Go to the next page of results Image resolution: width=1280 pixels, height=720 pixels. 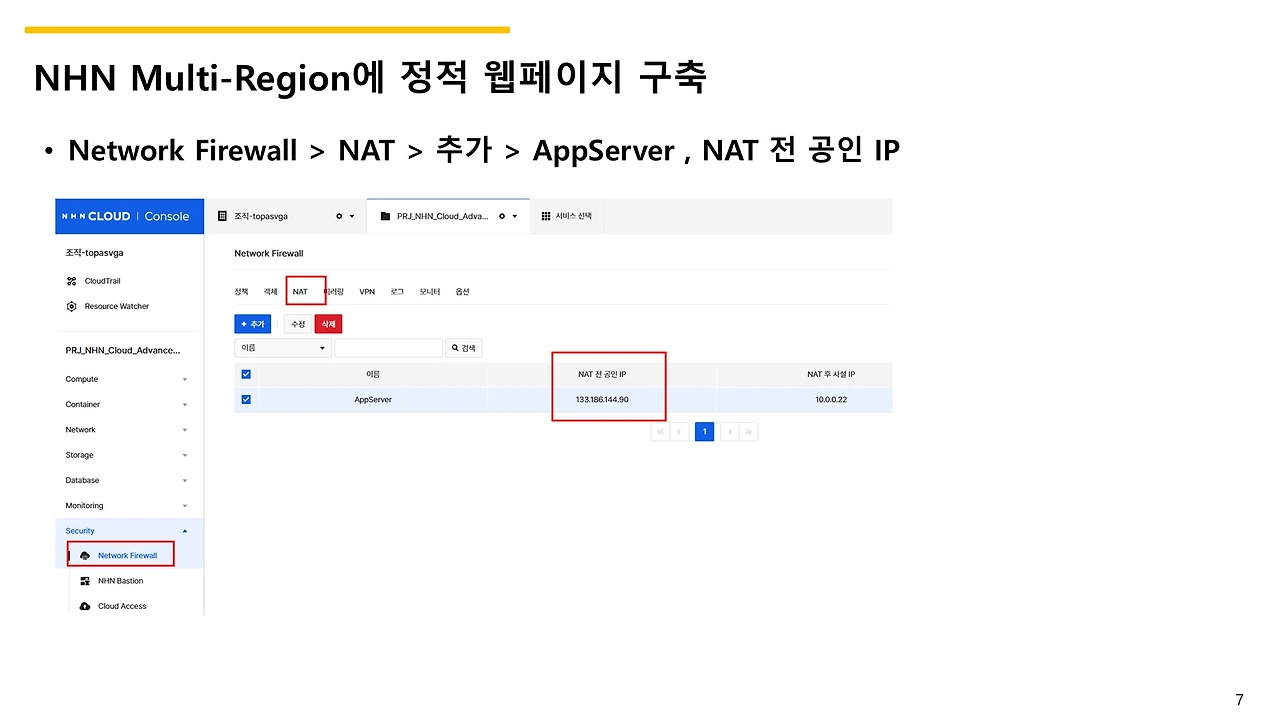click(730, 432)
